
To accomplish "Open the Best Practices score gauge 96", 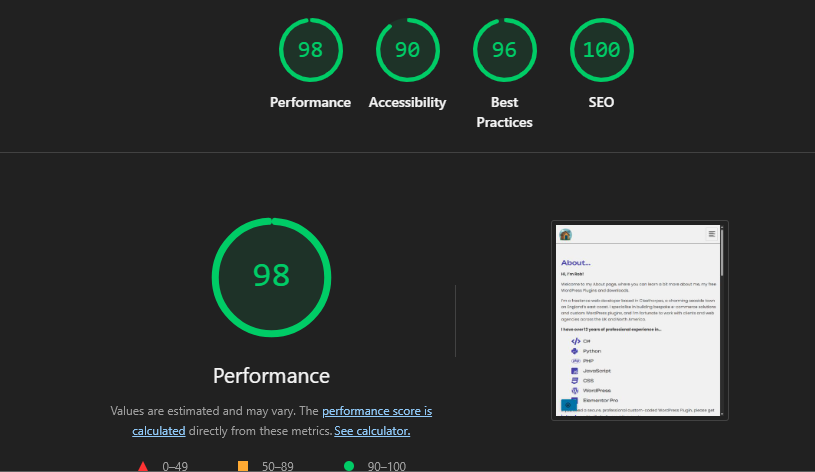I will 505,50.
